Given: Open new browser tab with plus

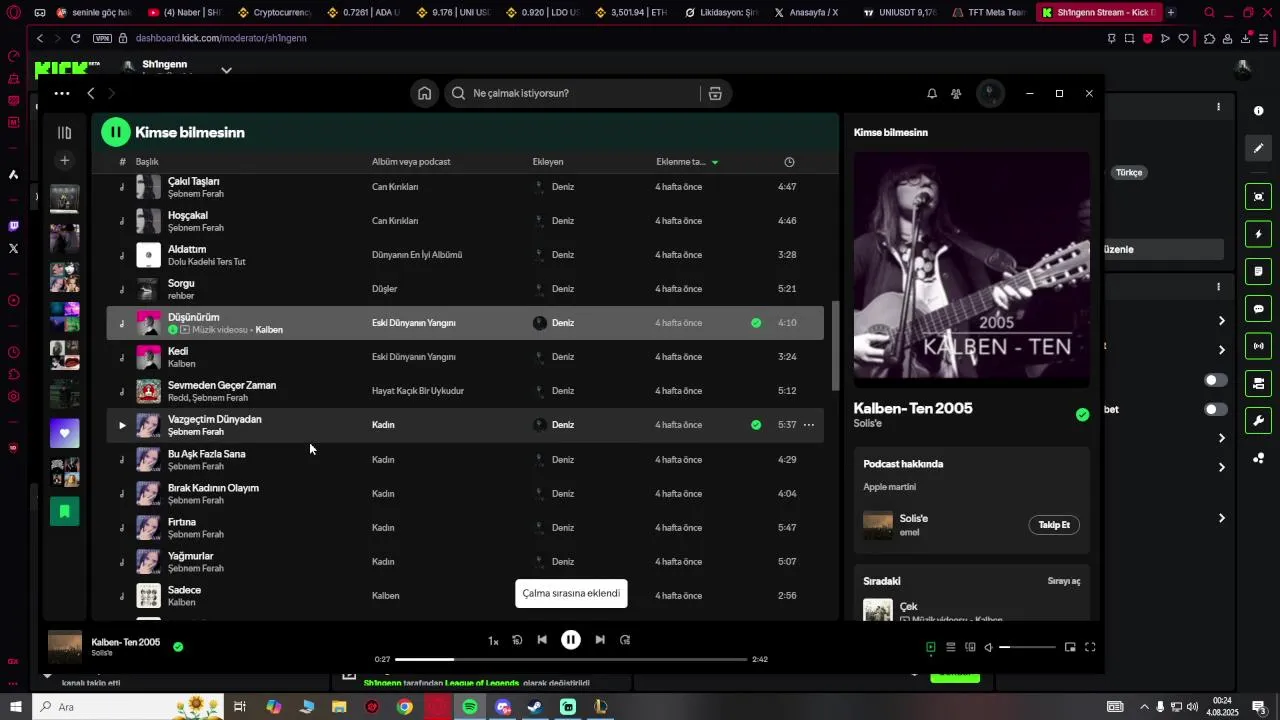Looking at the screenshot, I should tap(1171, 12).
